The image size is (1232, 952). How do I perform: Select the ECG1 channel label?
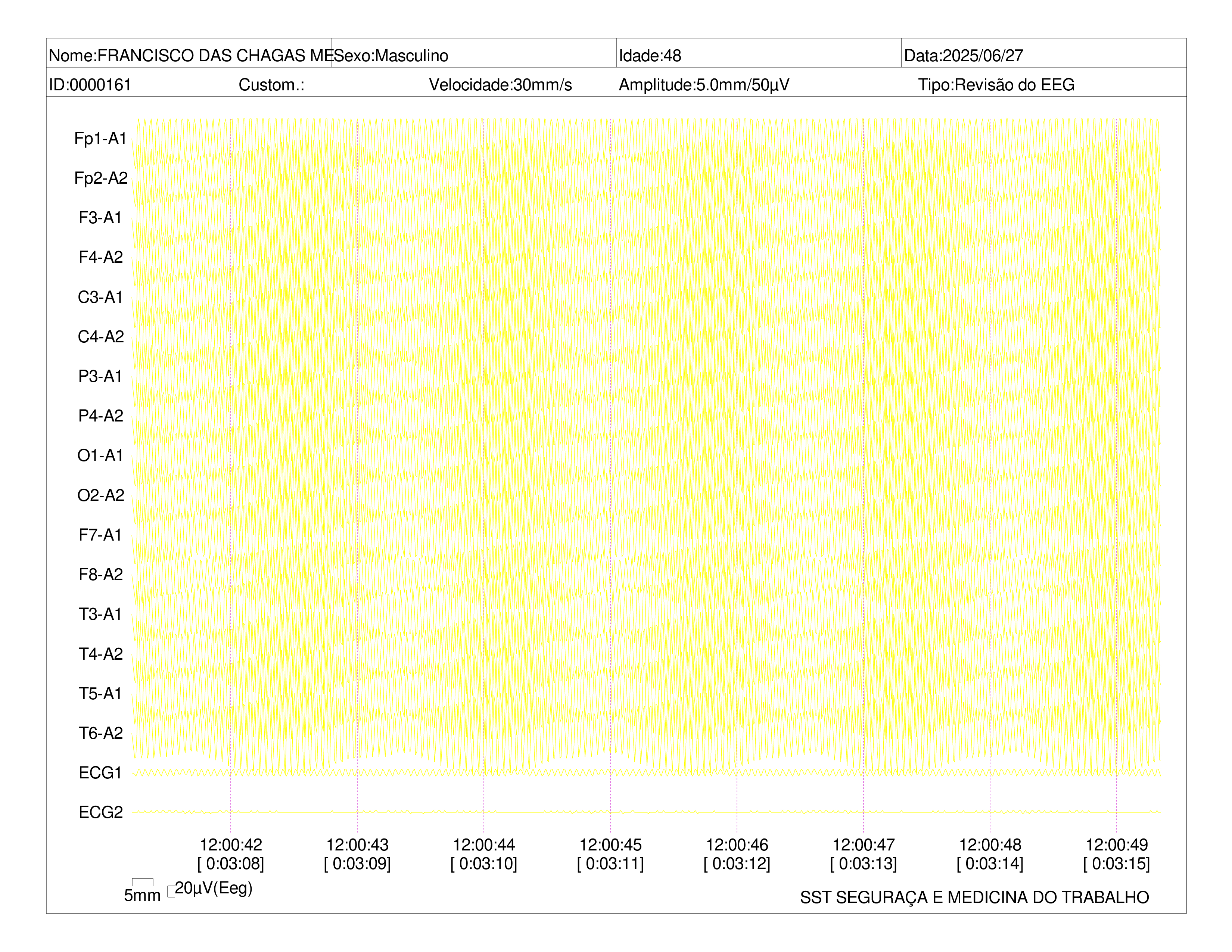[x=100, y=773]
